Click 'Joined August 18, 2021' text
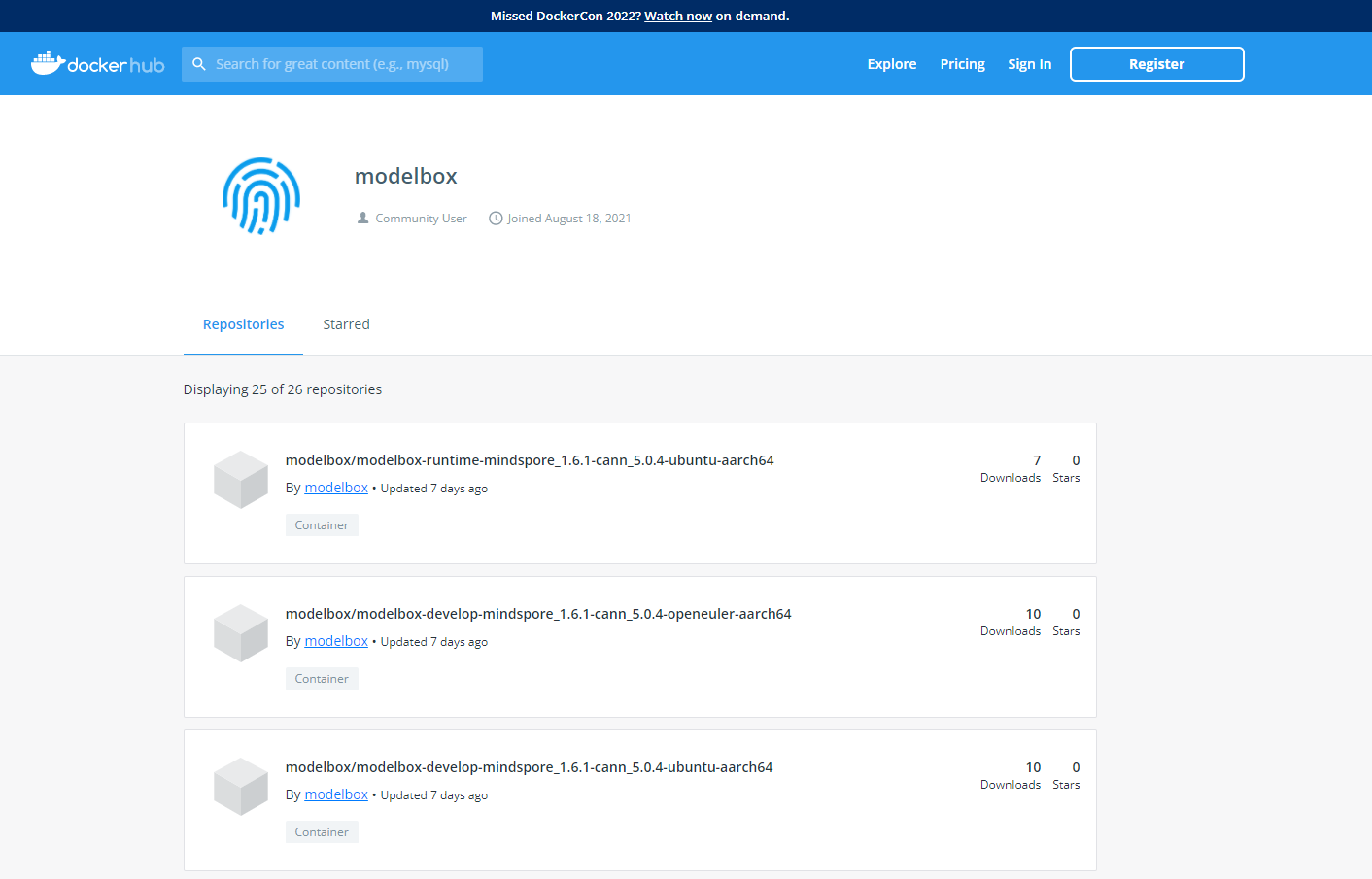1372x879 pixels. click(x=569, y=219)
